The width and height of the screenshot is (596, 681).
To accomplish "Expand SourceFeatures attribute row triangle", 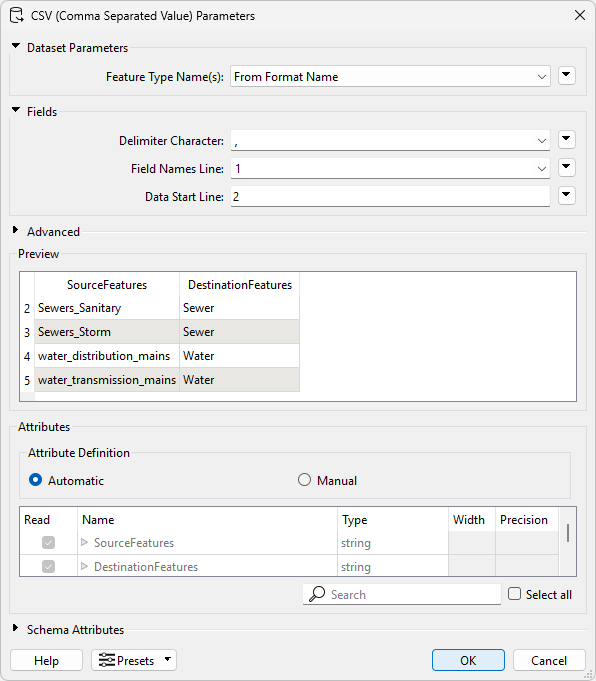I will pos(84,542).
